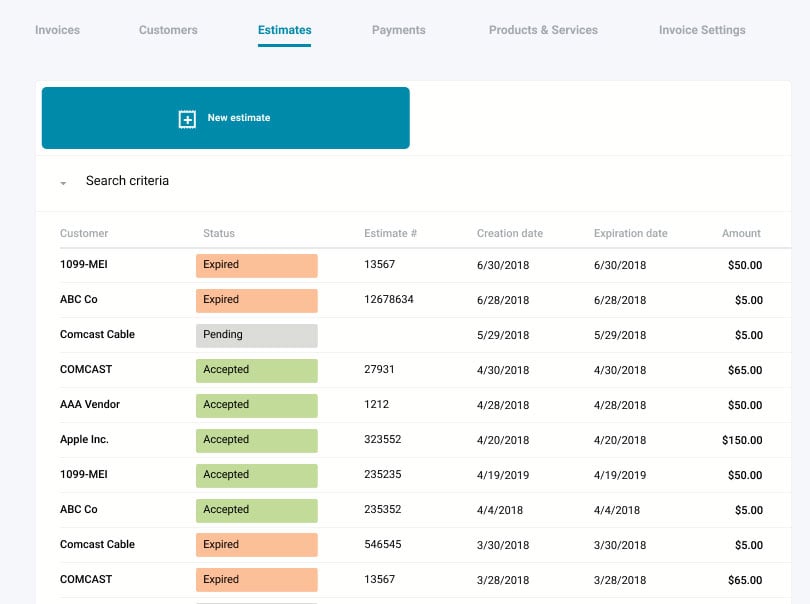
Task: Collapse the Search criteria disclosure arrow
Action: [62, 183]
